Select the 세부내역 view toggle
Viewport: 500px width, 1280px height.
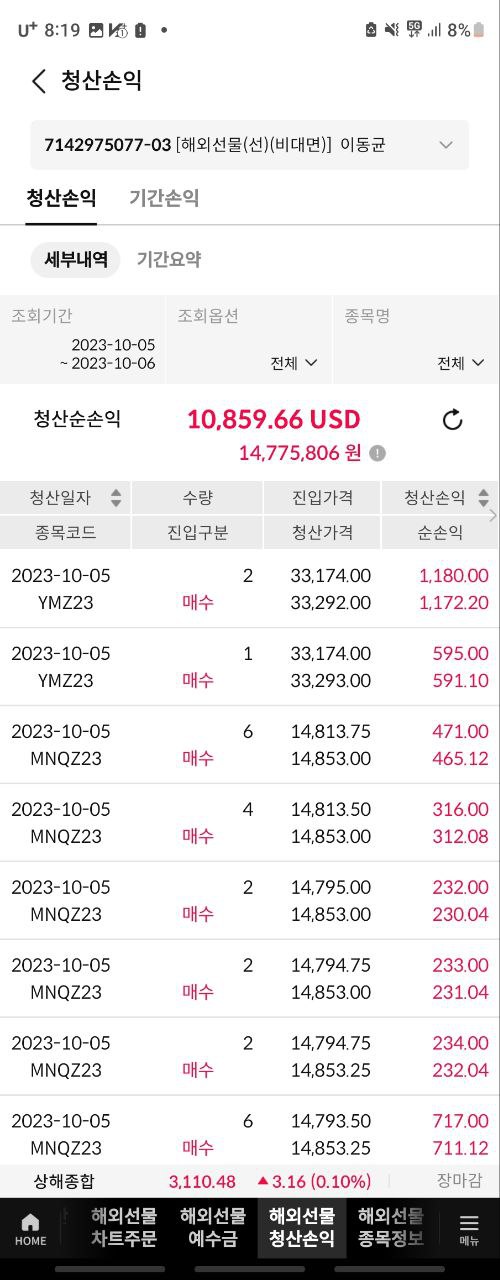pyautogui.click(x=76, y=260)
